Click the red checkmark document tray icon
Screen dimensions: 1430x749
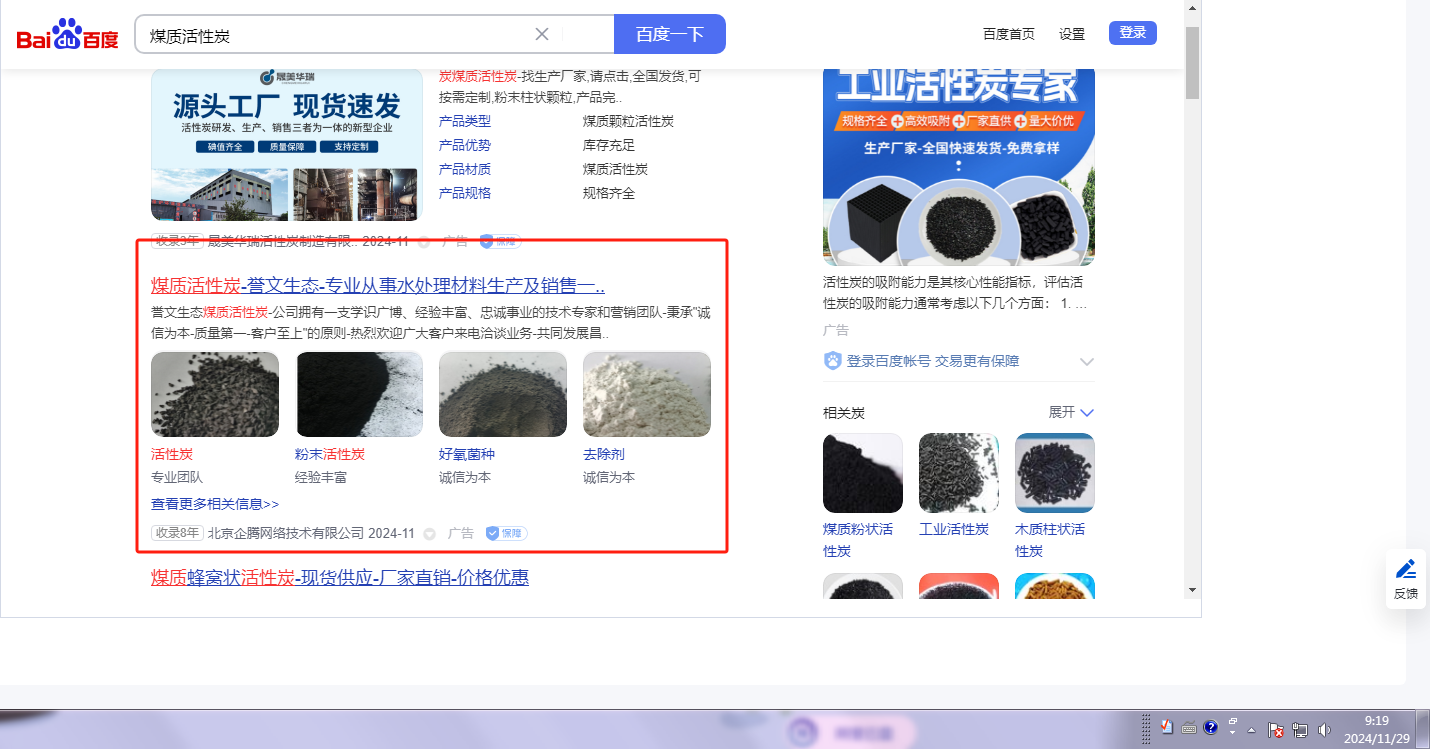1166,727
